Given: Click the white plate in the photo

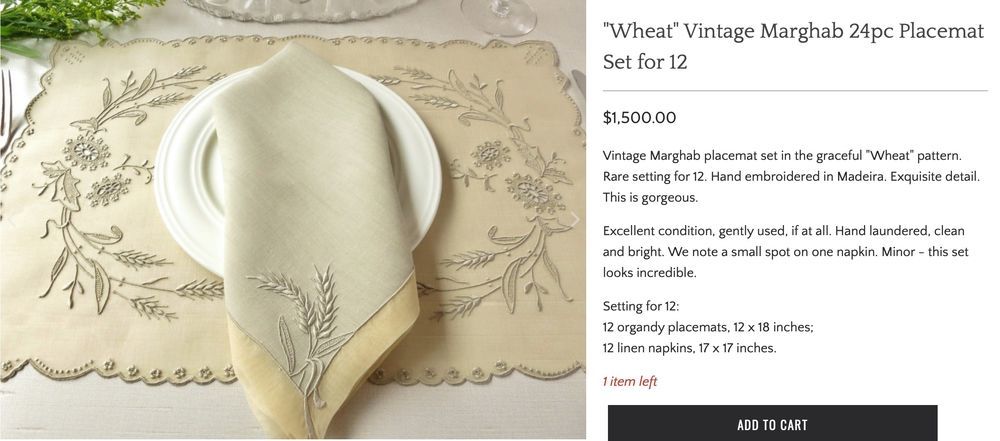Looking at the screenshot, I should [190, 170].
